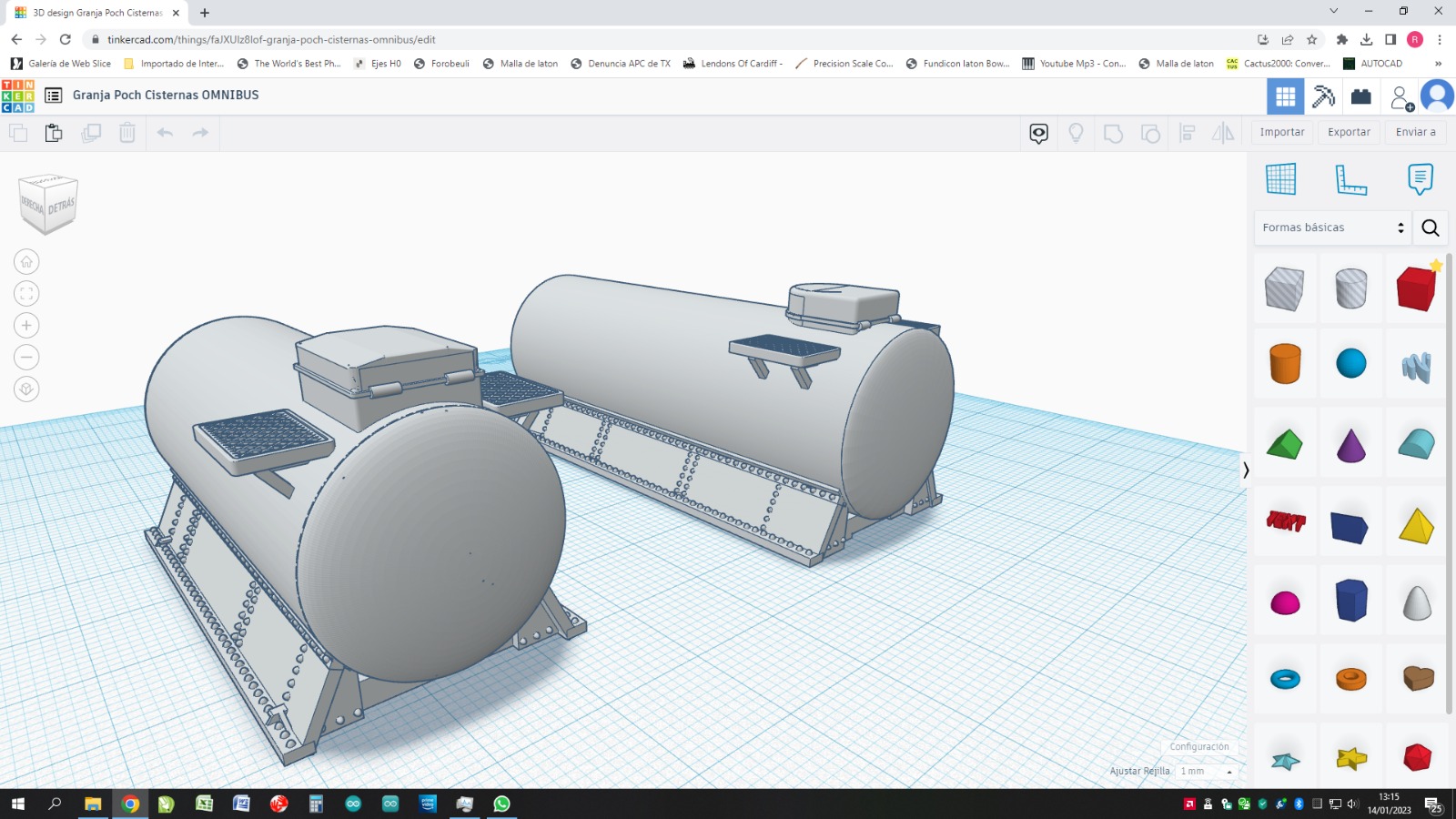Select the 3D design Granja Poch browser tab
This screenshot has width=1456, height=819.
coord(96,13)
